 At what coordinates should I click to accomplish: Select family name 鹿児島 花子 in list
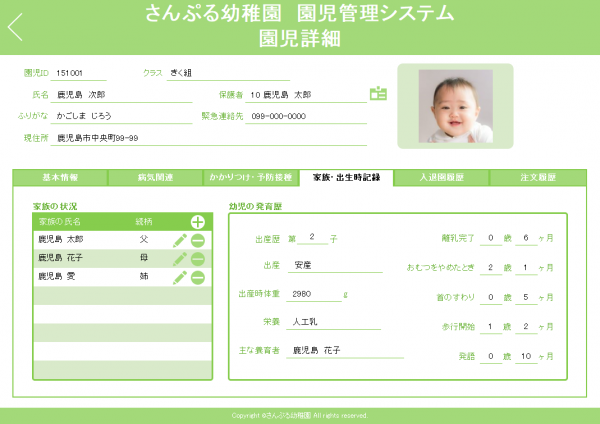[60, 258]
